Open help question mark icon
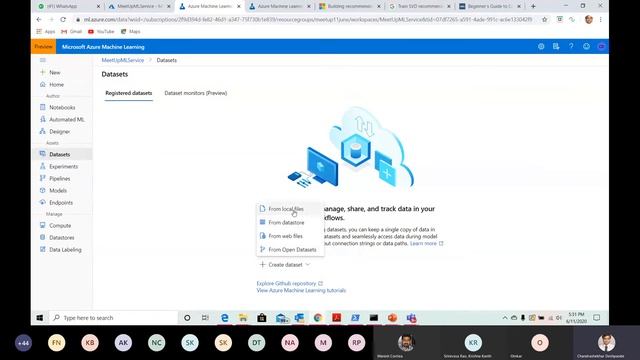Screen dimensions: 640x360 tap(571, 47)
